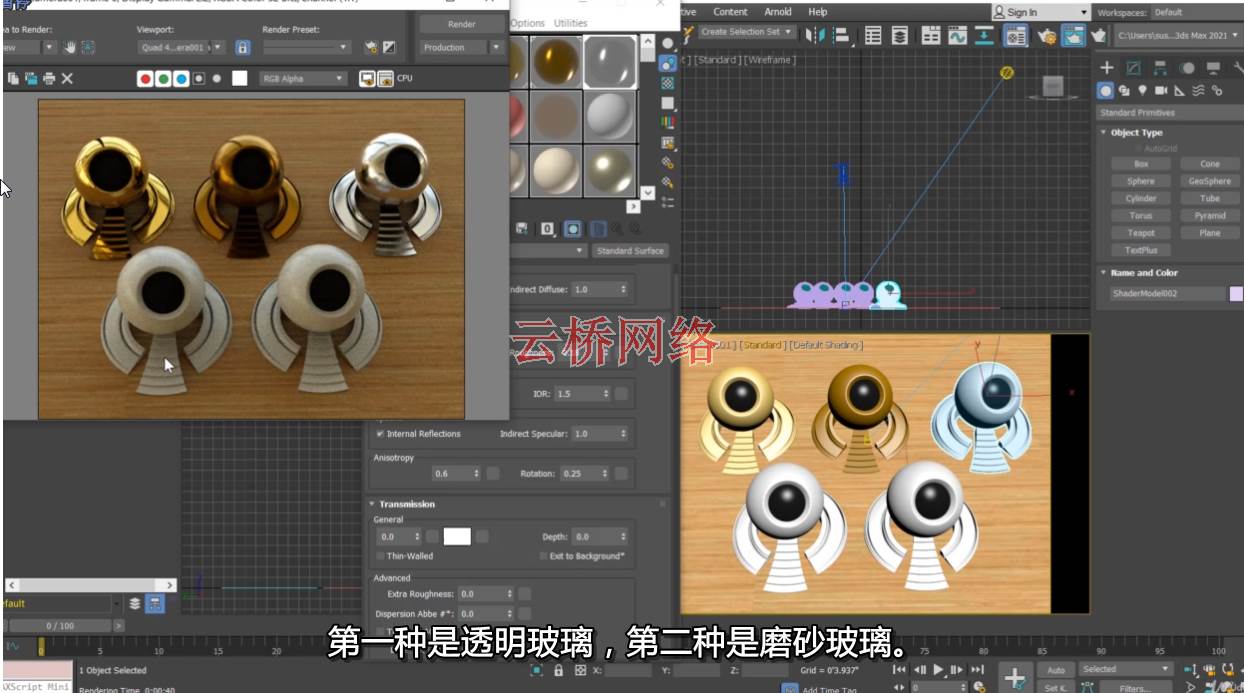Select the gold sphere material slot
The image size is (1244, 693).
point(556,61)
